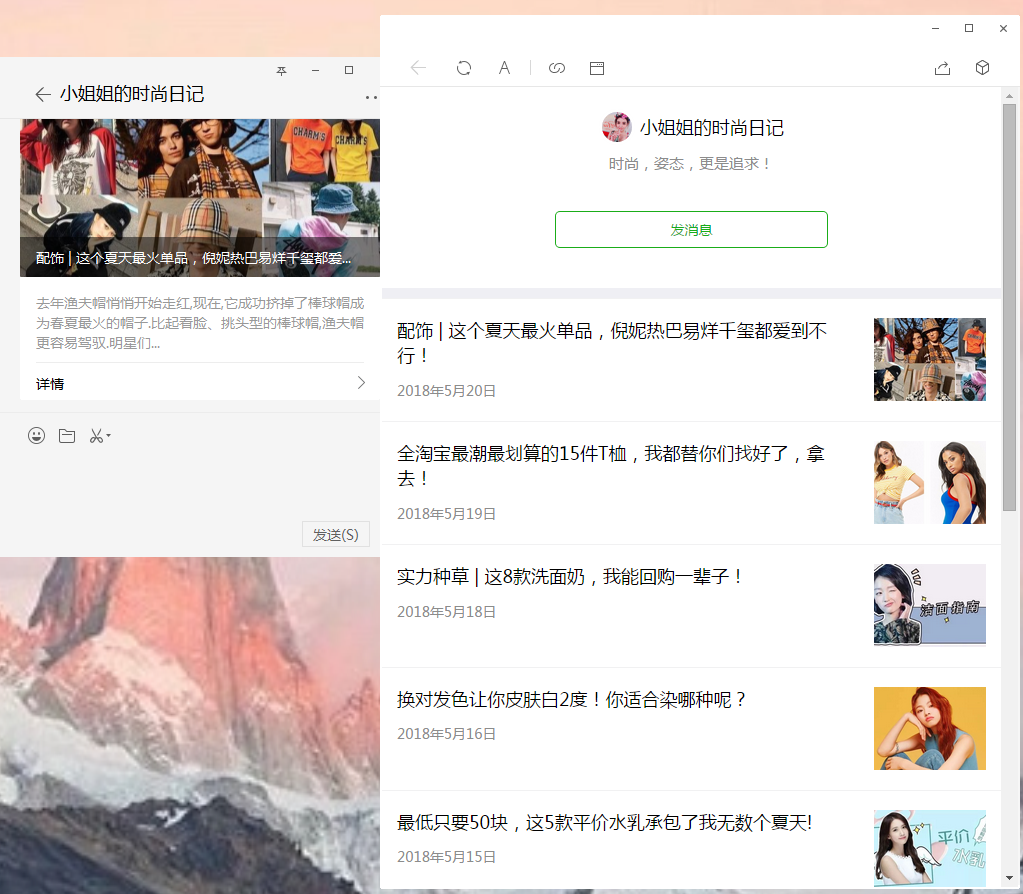Click the yellow hair color article thumbnail

(x=929, y=728)
